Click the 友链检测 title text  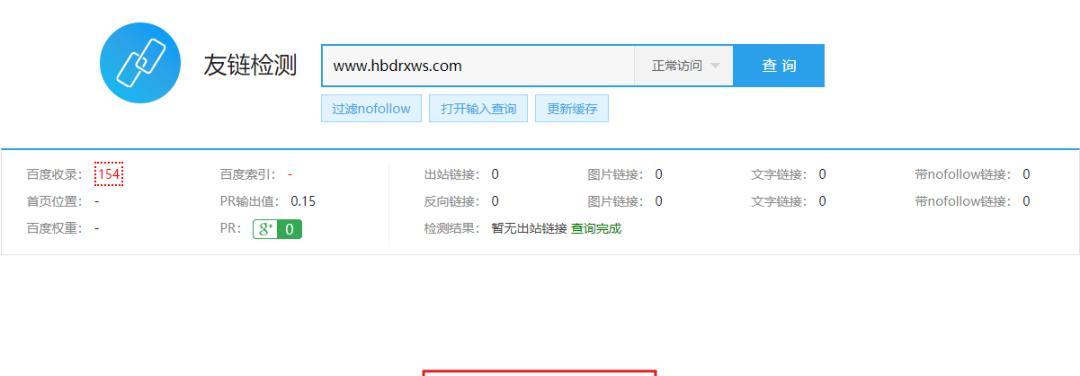(x=250, y=65)
